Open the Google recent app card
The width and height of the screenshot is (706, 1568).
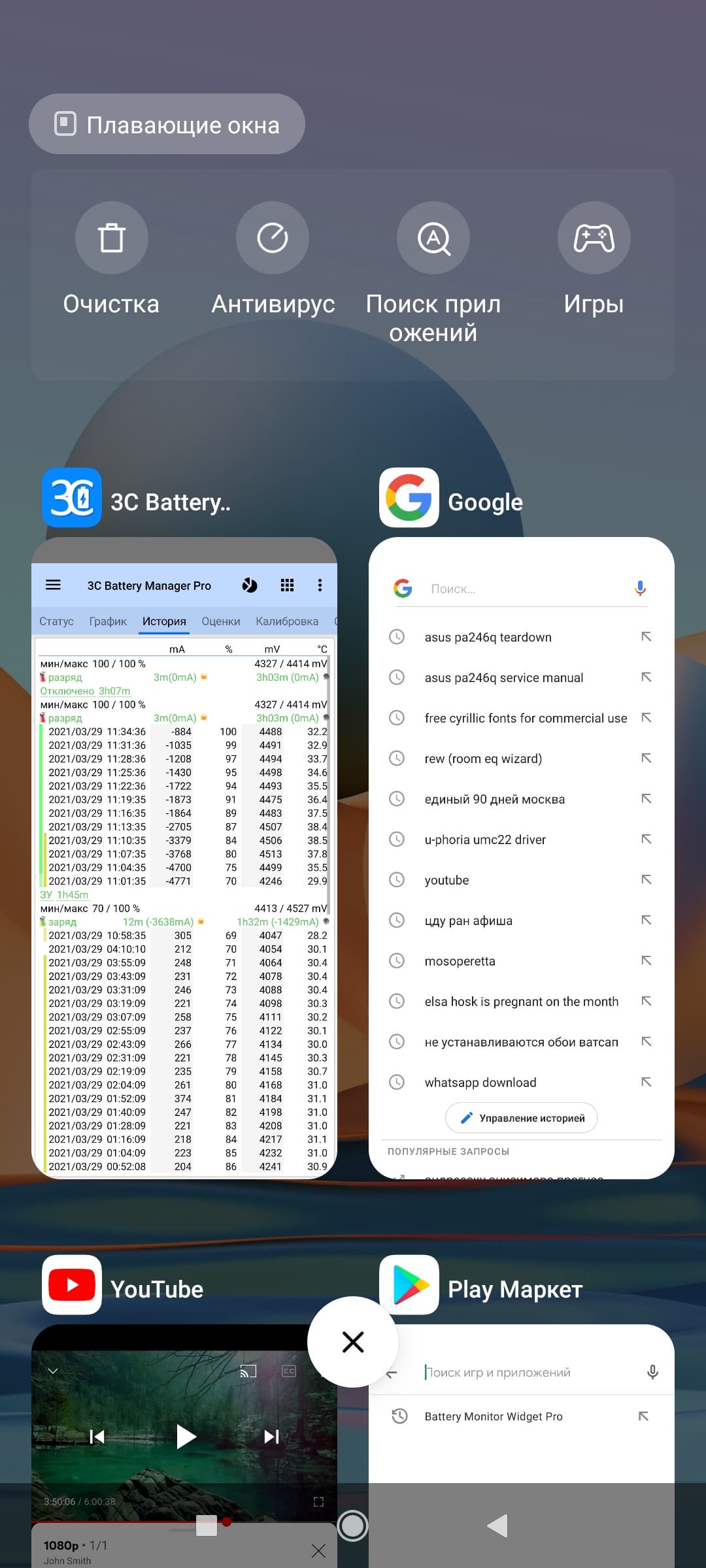(x=521, y=858)
